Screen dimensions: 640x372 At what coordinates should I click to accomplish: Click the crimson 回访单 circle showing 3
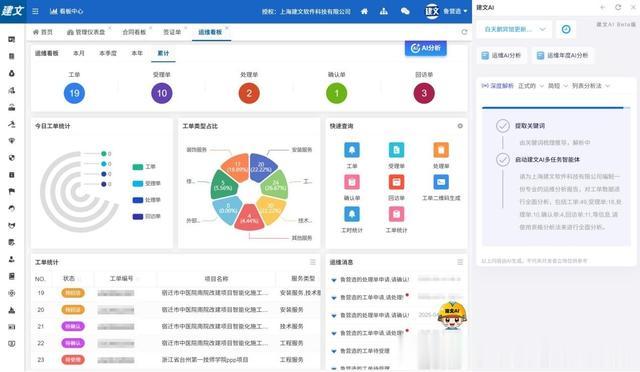coord(424,93)
